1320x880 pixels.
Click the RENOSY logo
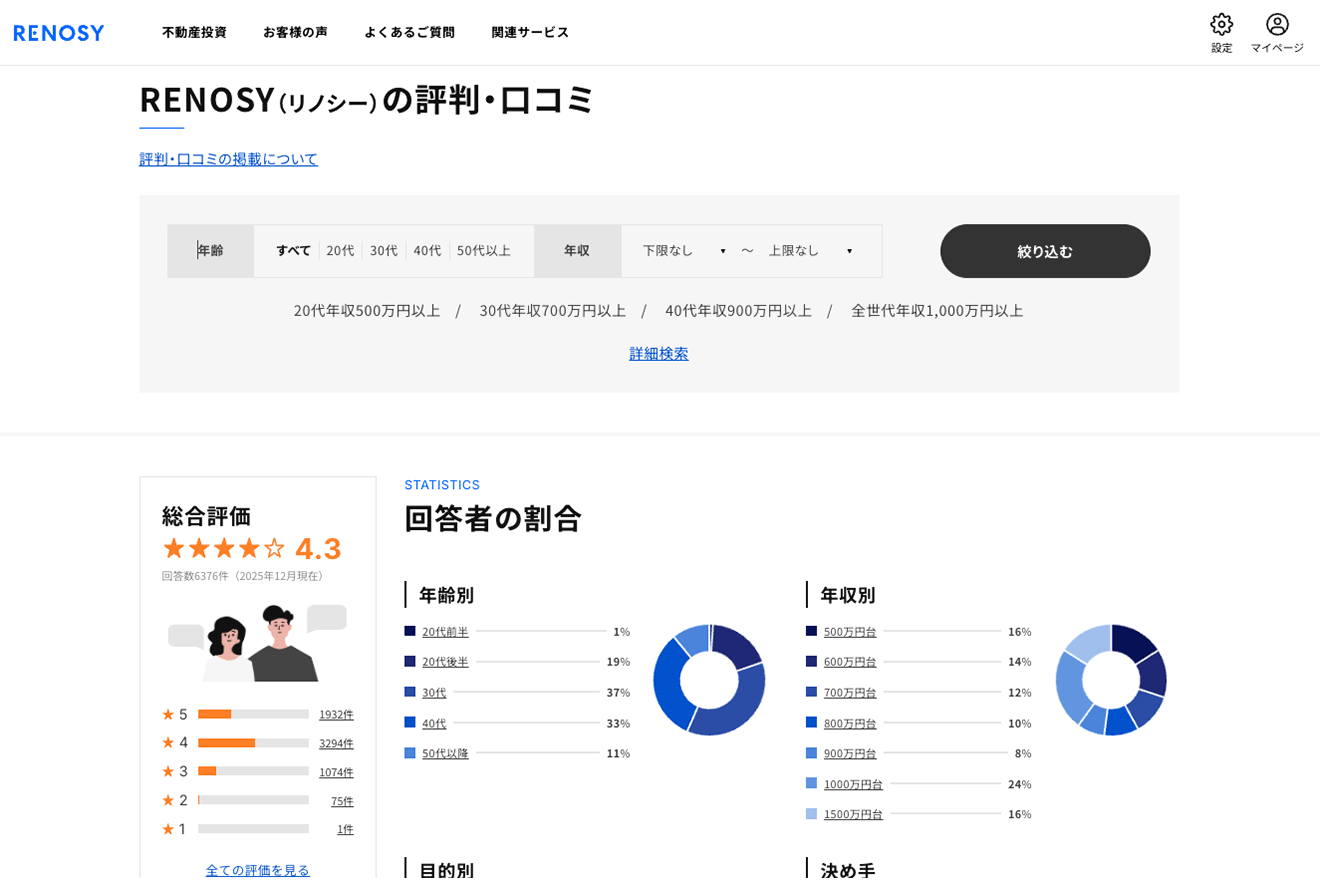58,32
